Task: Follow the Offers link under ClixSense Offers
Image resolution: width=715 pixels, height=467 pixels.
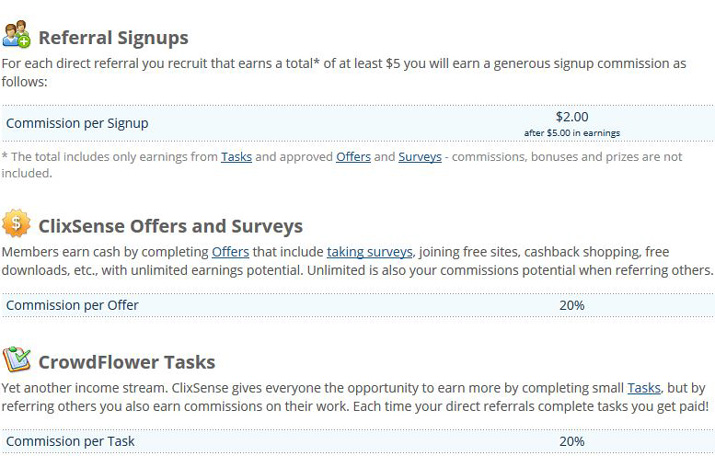Action: coord(230,252)
